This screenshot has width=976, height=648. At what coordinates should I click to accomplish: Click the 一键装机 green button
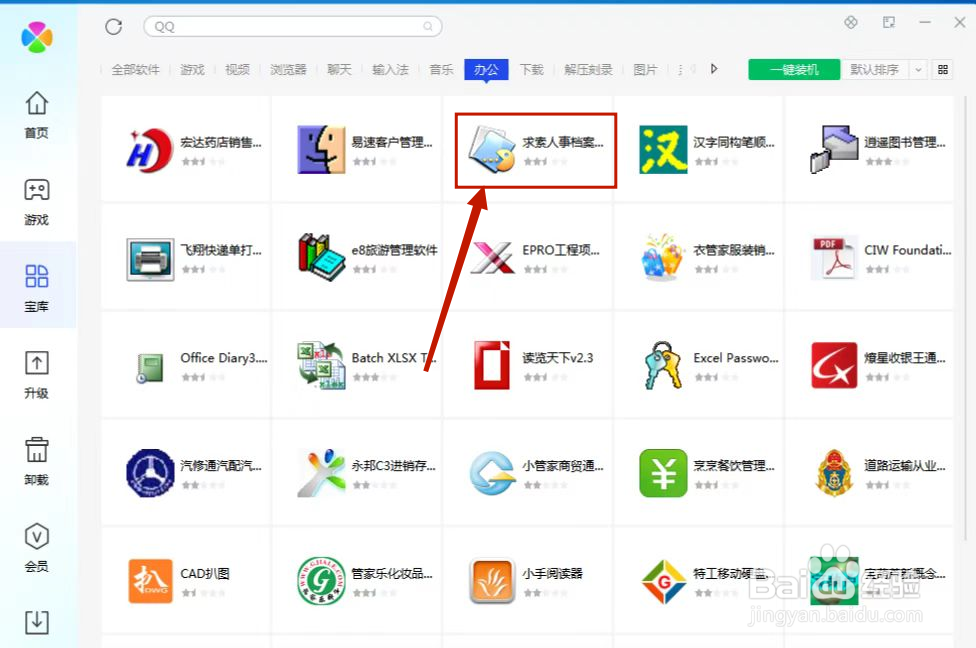click(794, 69)
